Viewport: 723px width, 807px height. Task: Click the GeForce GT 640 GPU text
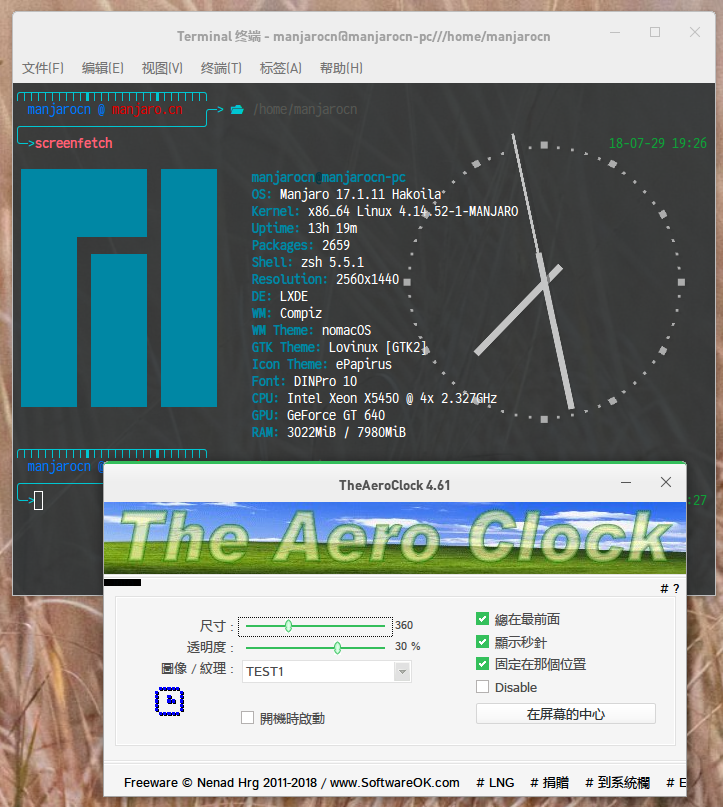[x=336, y=415]
